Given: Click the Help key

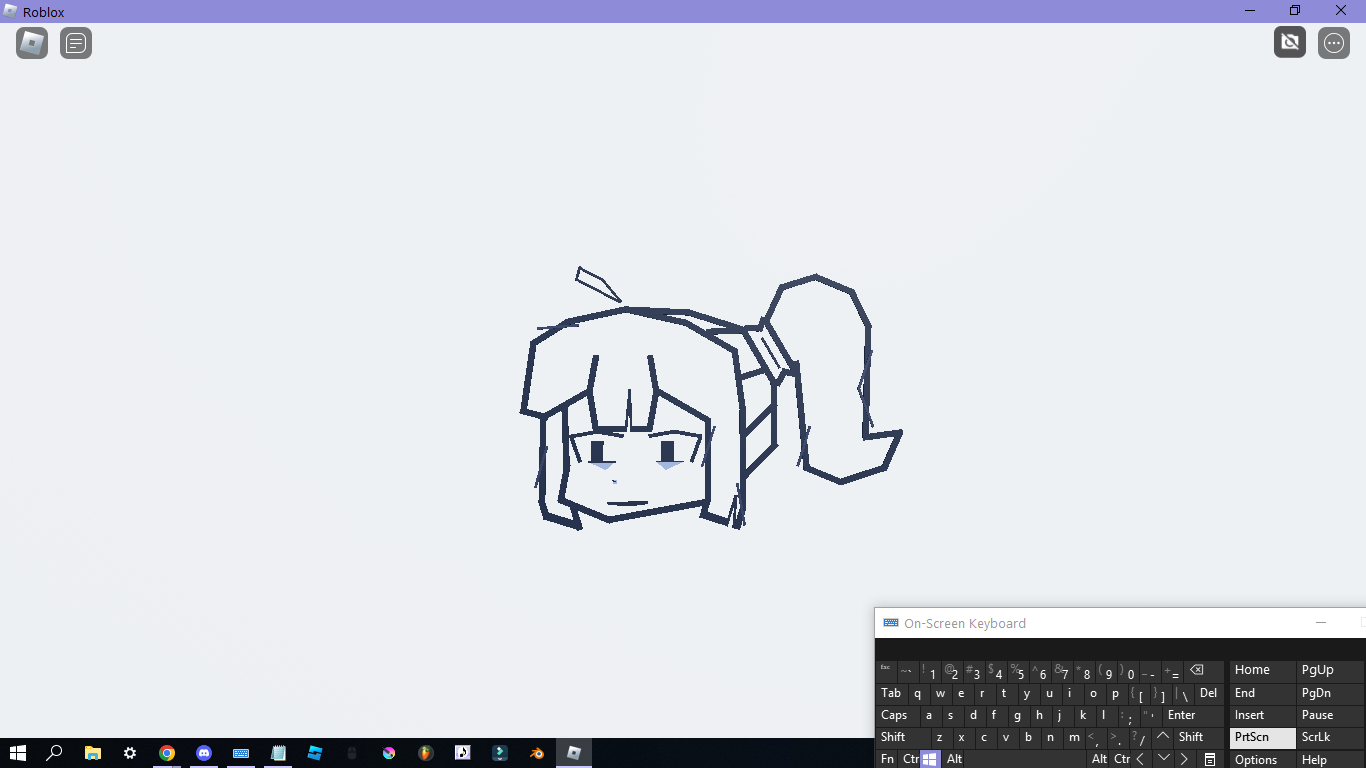Looking at the screenshot, I should tap(1331, 759).
